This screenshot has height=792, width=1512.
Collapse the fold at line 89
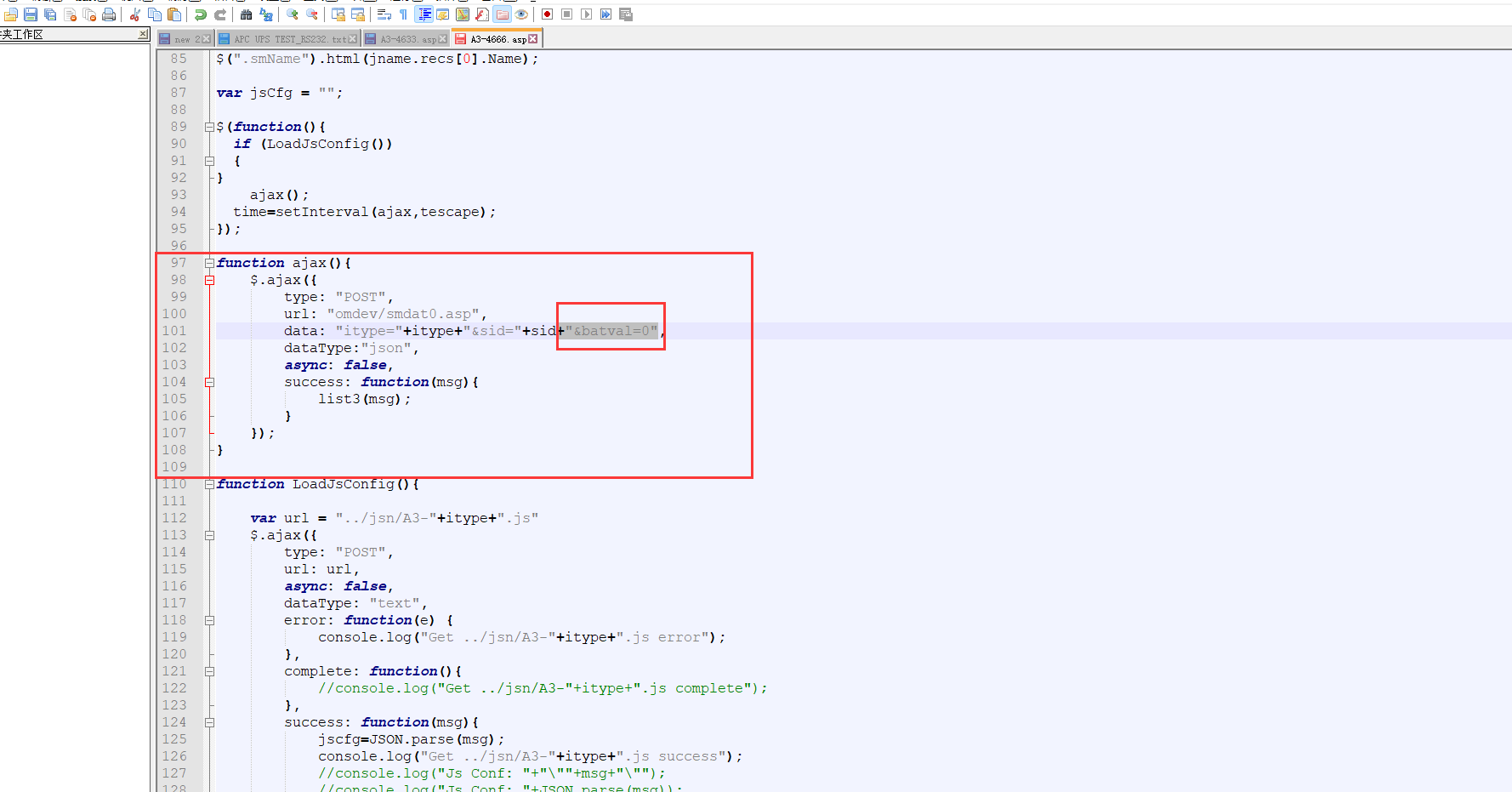click(x=209, y=127)
